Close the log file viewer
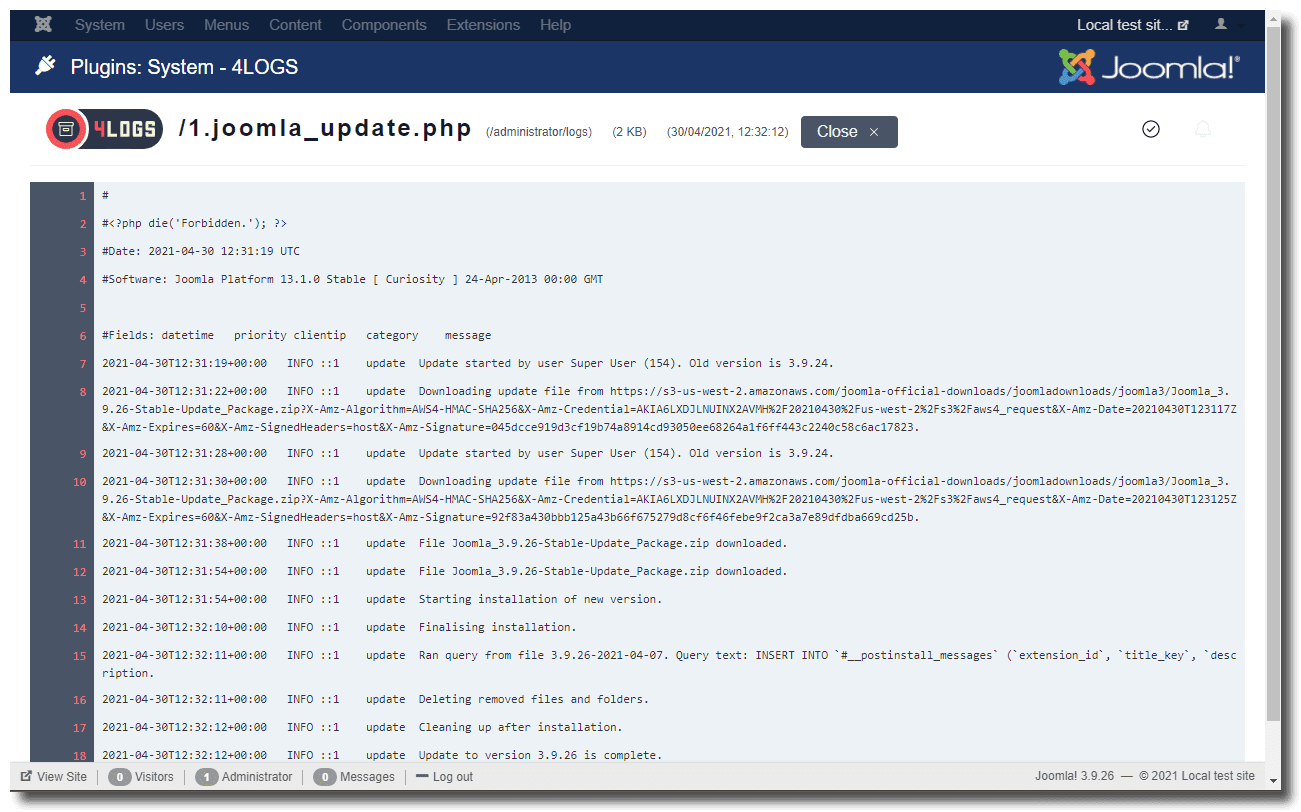 pyautogui.click(x=849, y=132)
